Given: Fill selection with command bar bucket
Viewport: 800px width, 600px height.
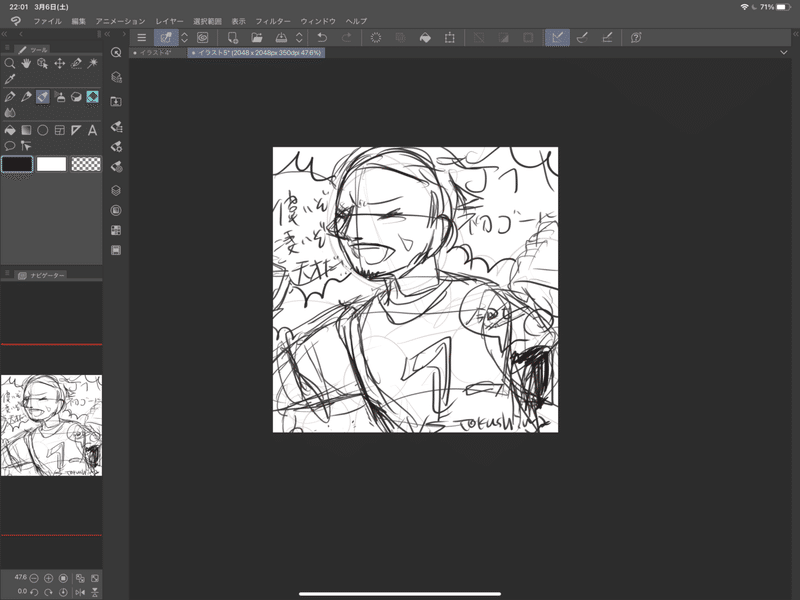Looking at the screenshot, I should [x=425, y=37].
